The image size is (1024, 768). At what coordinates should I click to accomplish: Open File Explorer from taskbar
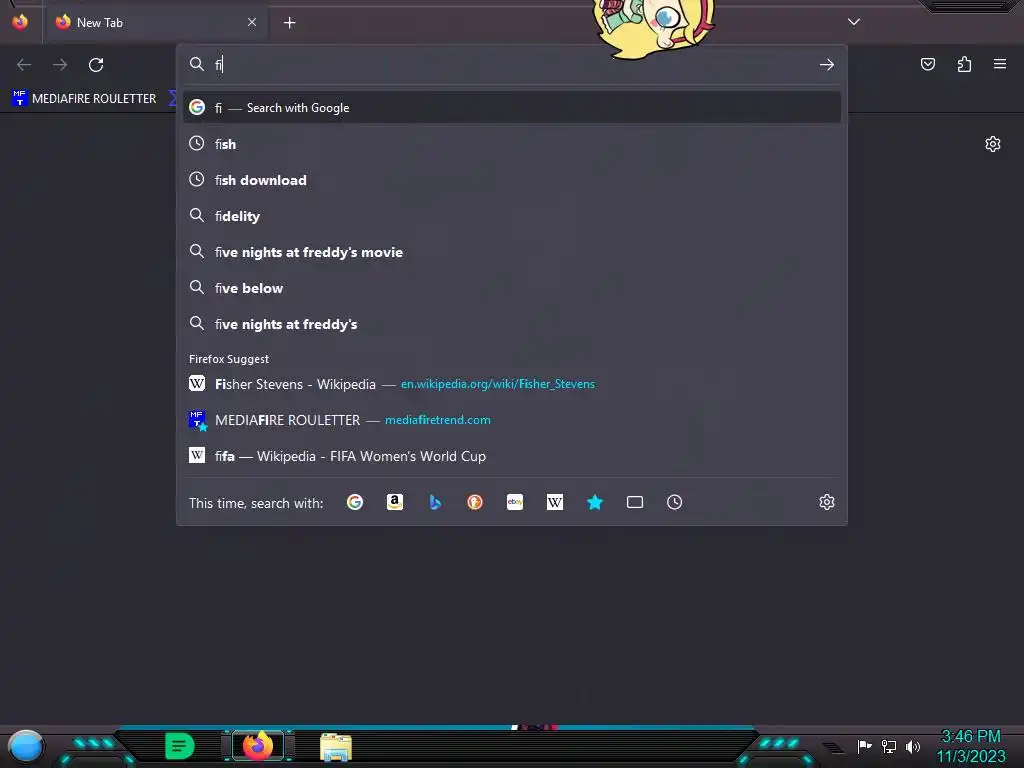[x=336, y=746]
